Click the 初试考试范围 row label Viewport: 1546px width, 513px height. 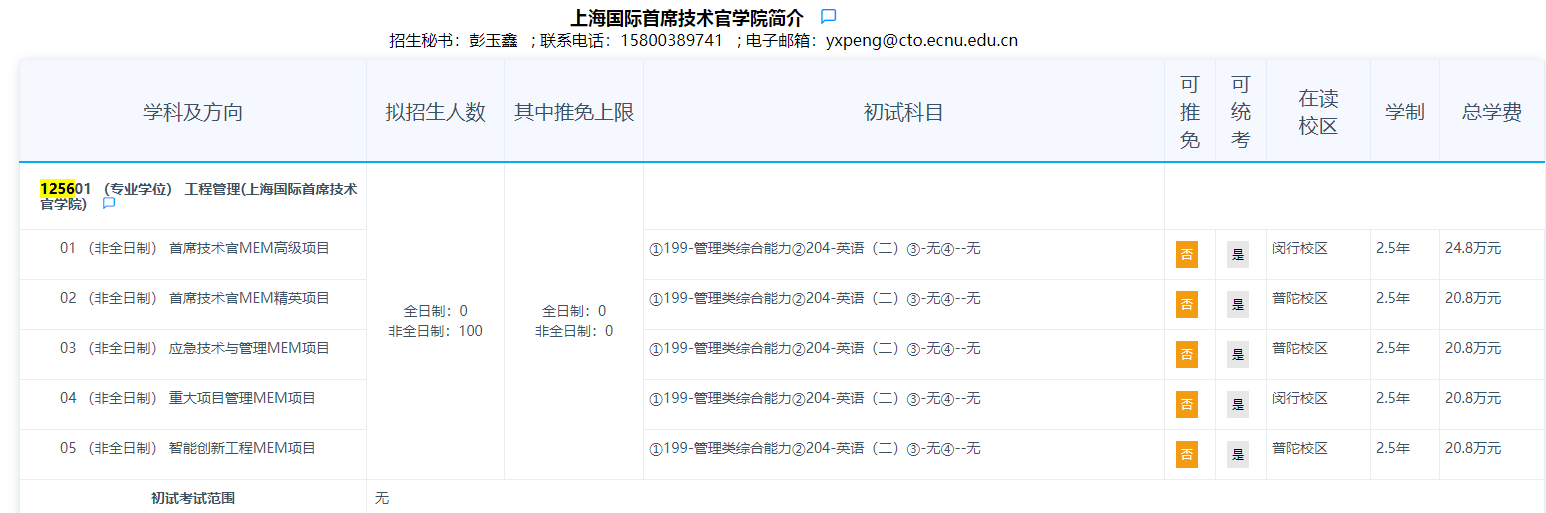(x=193, y=497)
